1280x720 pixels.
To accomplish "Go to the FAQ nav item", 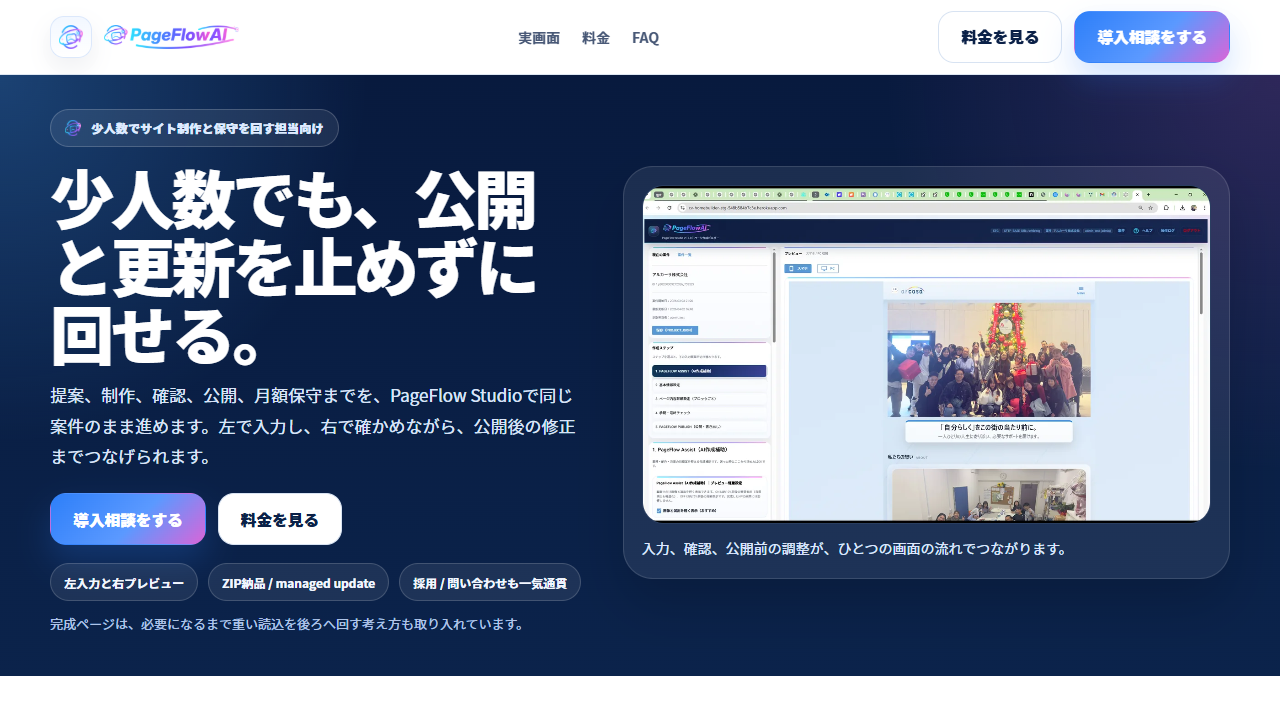I will 645,38.
